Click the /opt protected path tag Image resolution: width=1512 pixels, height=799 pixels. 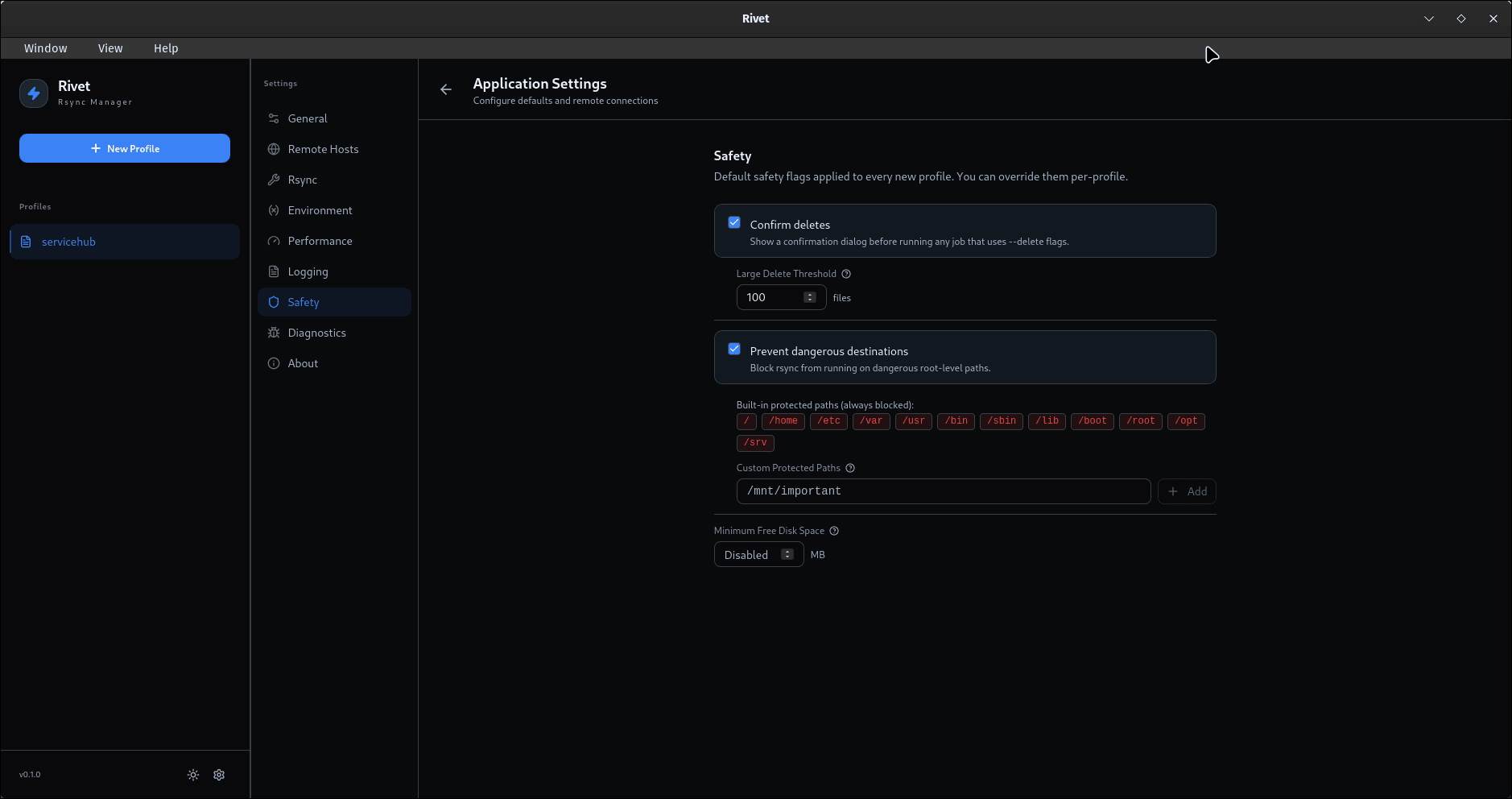click(1186, 421)
